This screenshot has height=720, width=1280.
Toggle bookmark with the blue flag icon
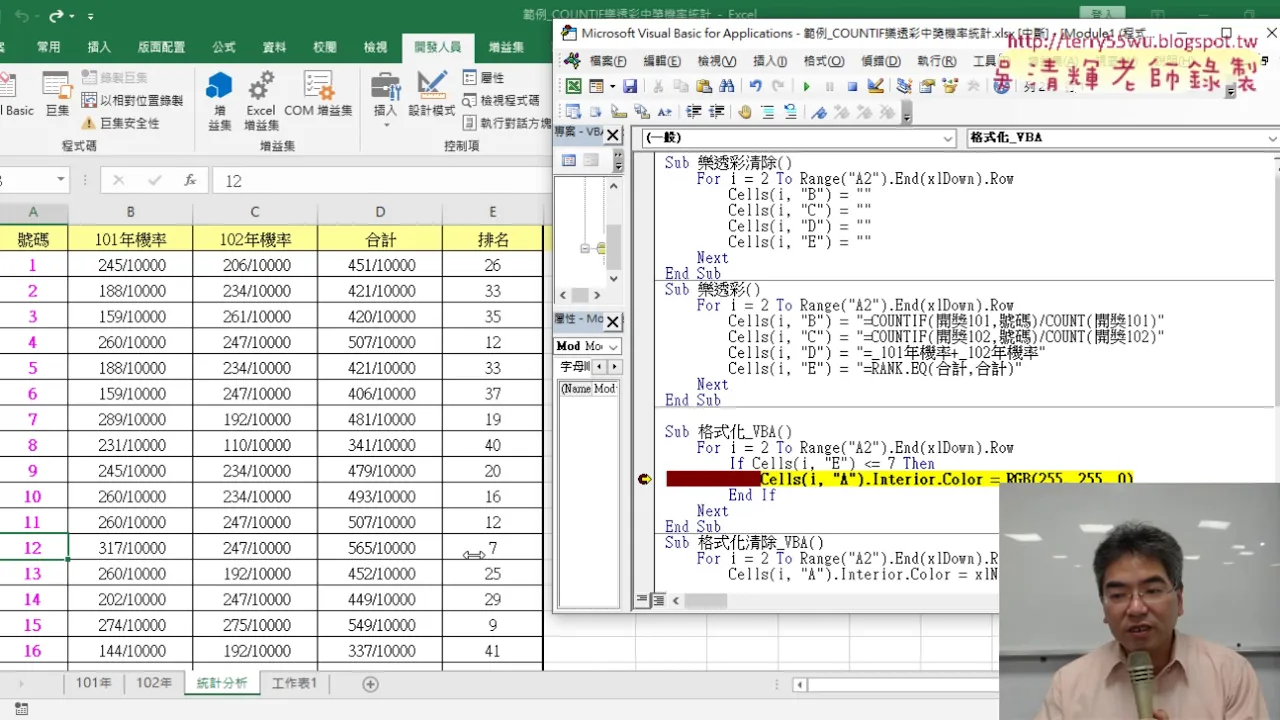coord(819,112)
